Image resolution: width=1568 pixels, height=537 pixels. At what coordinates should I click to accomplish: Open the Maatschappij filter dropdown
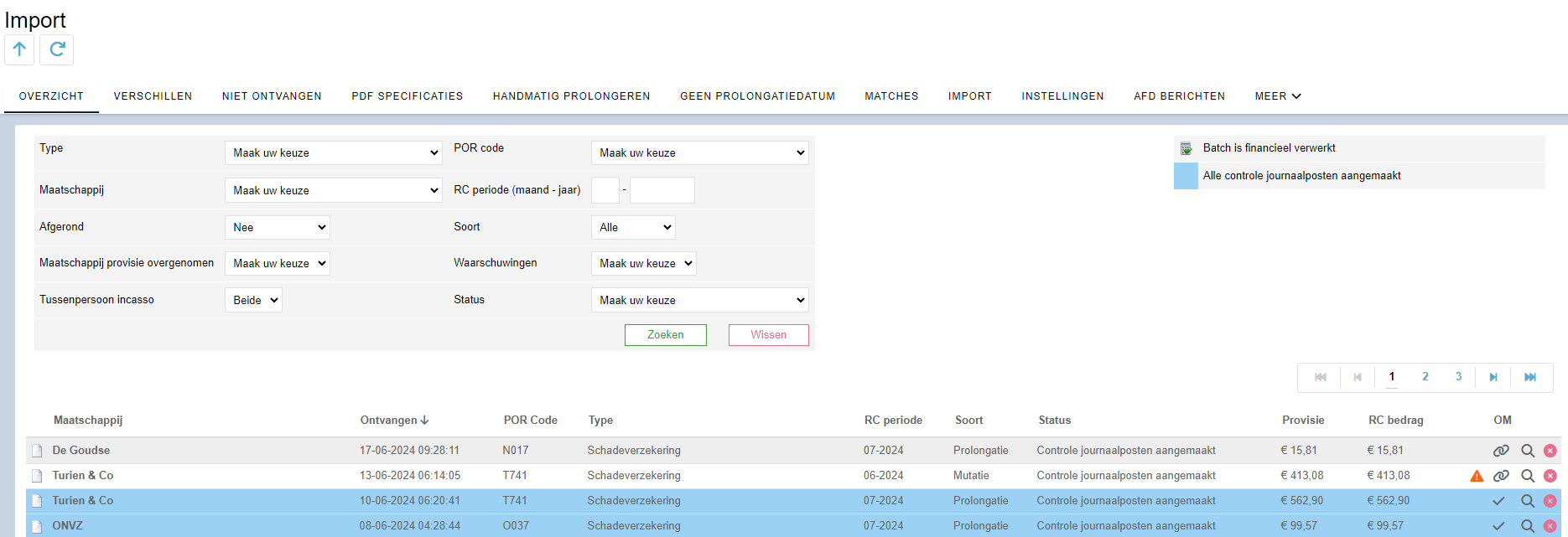334,190
